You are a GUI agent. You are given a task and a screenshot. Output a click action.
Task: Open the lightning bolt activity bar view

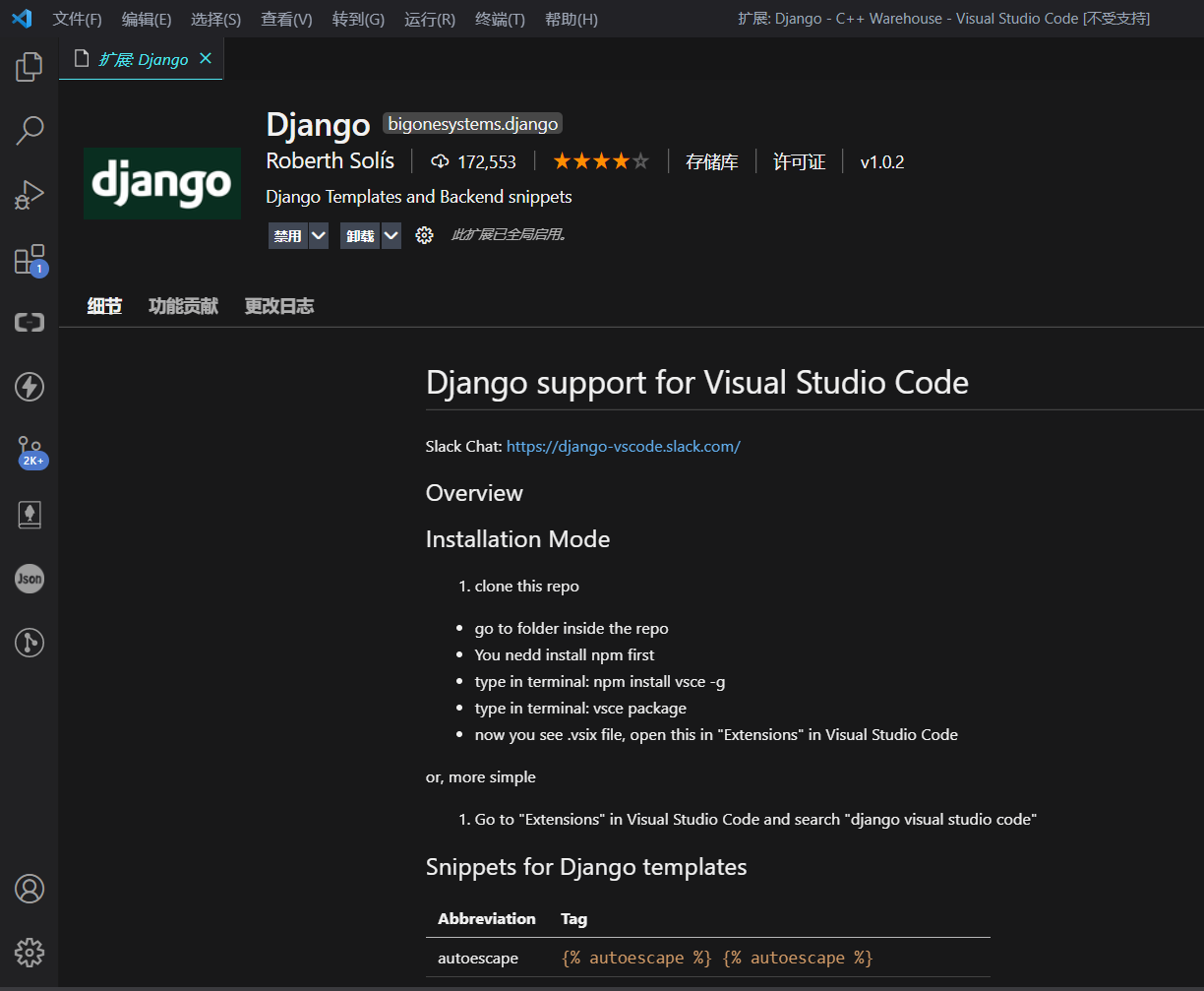coord(30,387)
